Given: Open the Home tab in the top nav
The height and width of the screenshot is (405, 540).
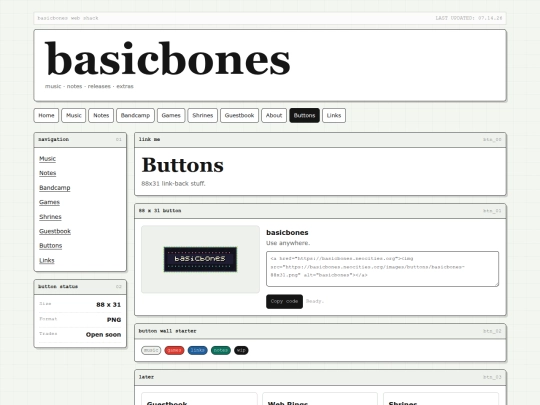Looking at the screenshot, I should pos(46,115).
